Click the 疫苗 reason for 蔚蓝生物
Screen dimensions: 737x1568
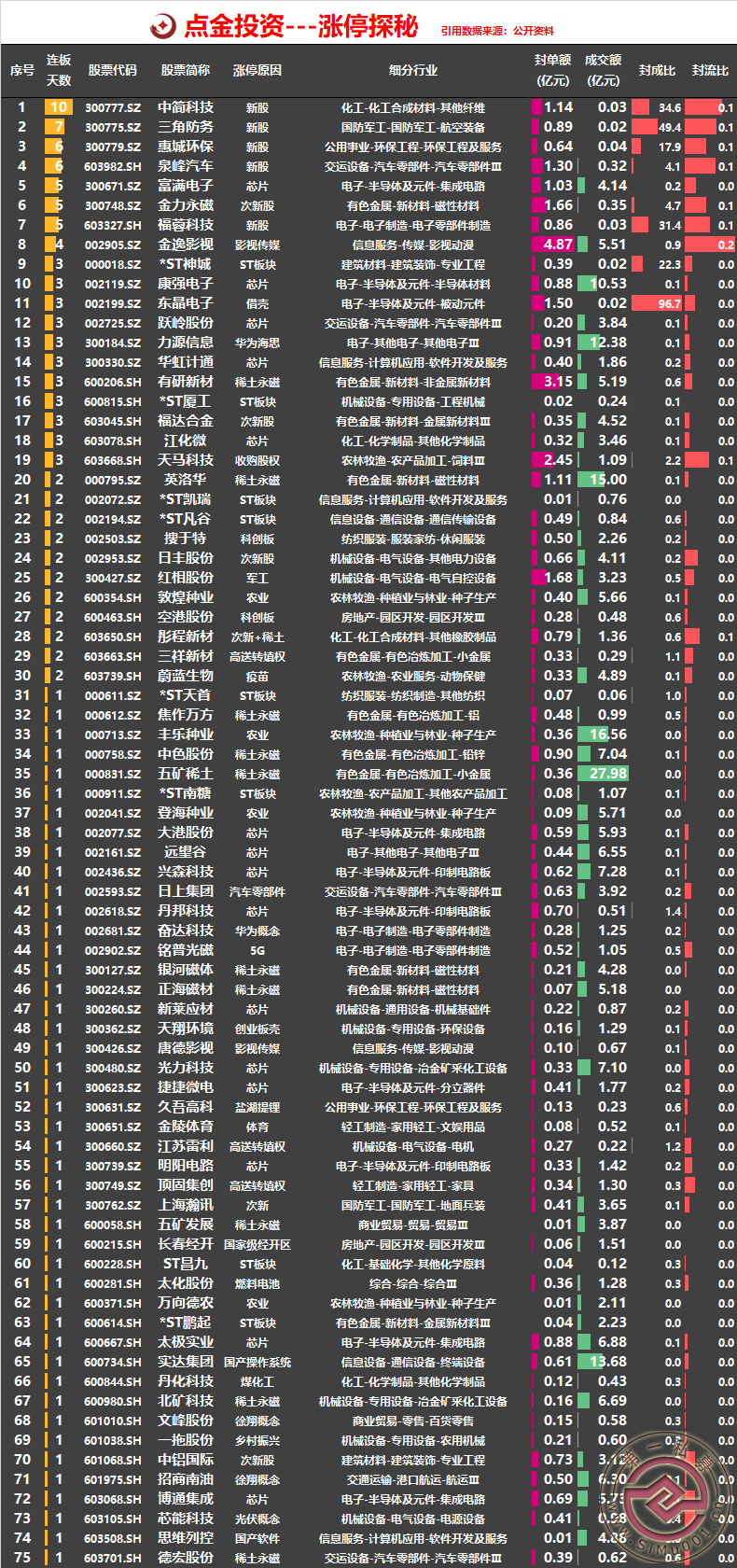point(257,677)
